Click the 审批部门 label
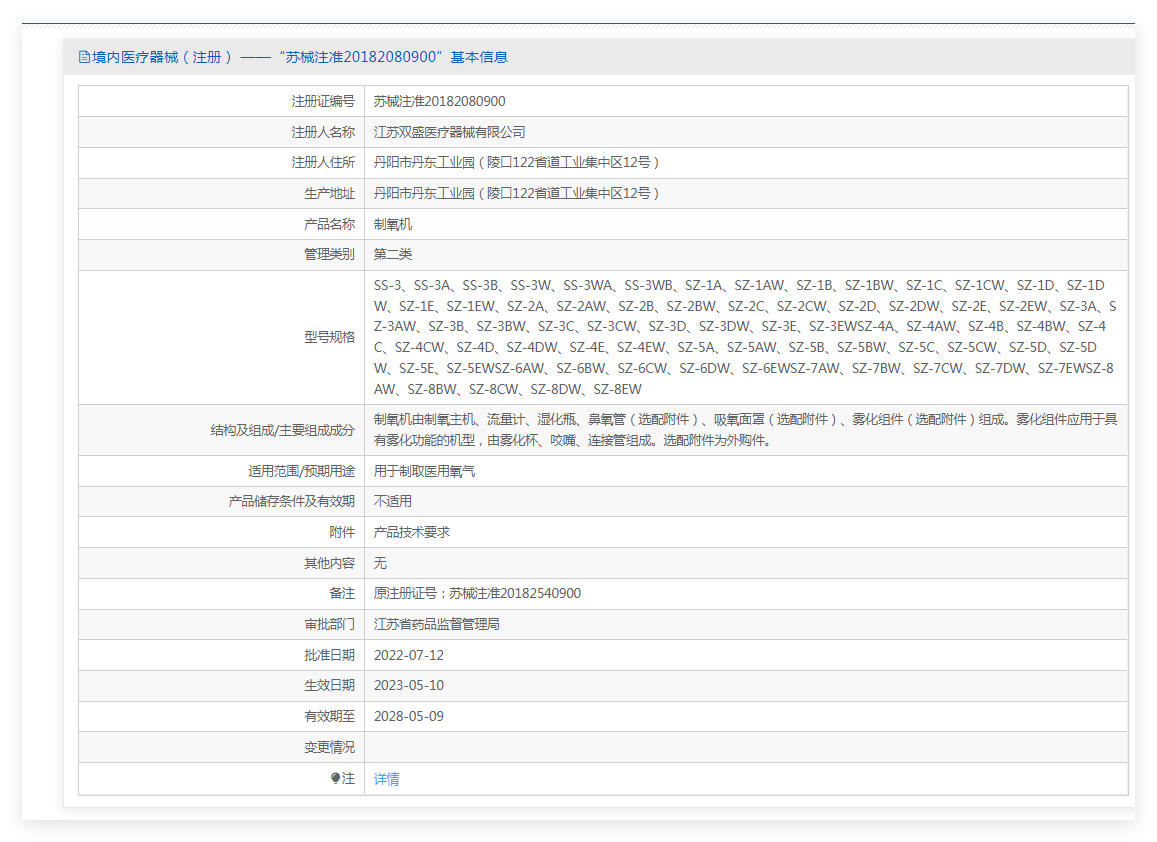Screen dimensions: 1157x842 [330, 624]
